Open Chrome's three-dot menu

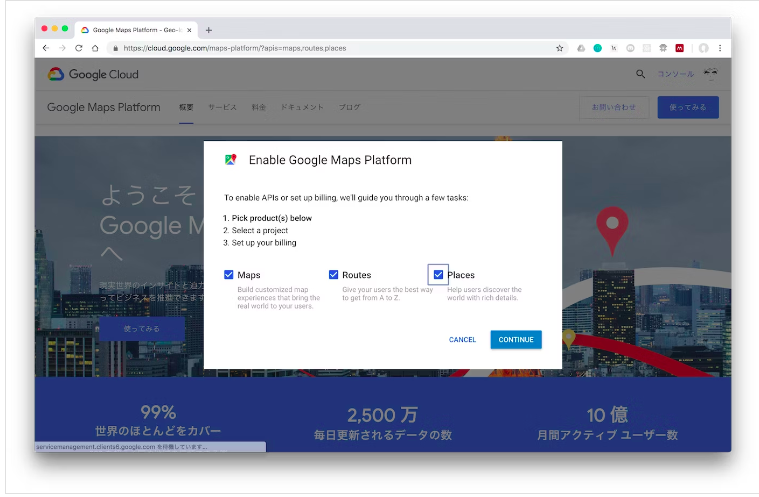[720, 48]
